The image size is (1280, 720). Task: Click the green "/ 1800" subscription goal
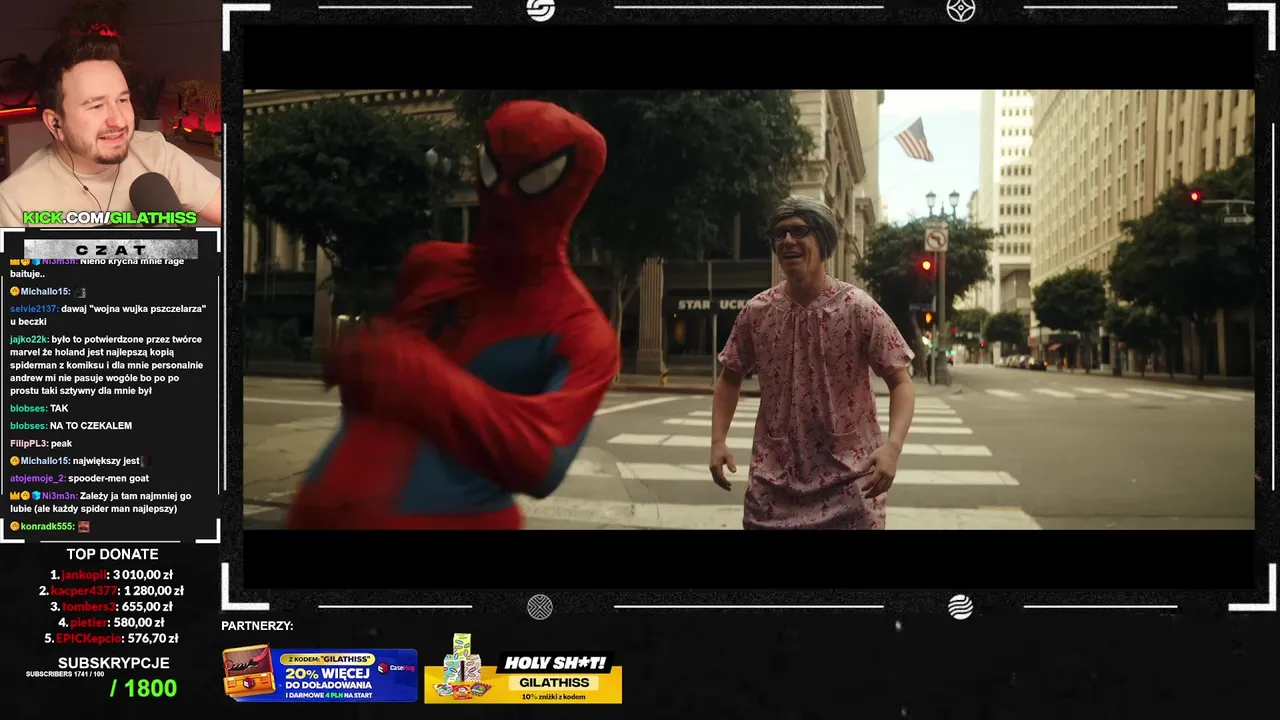click(x=143, y=688)
